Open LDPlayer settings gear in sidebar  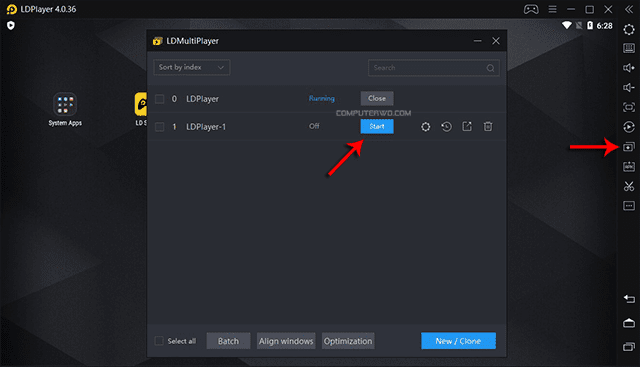click(x=629, y=29)
